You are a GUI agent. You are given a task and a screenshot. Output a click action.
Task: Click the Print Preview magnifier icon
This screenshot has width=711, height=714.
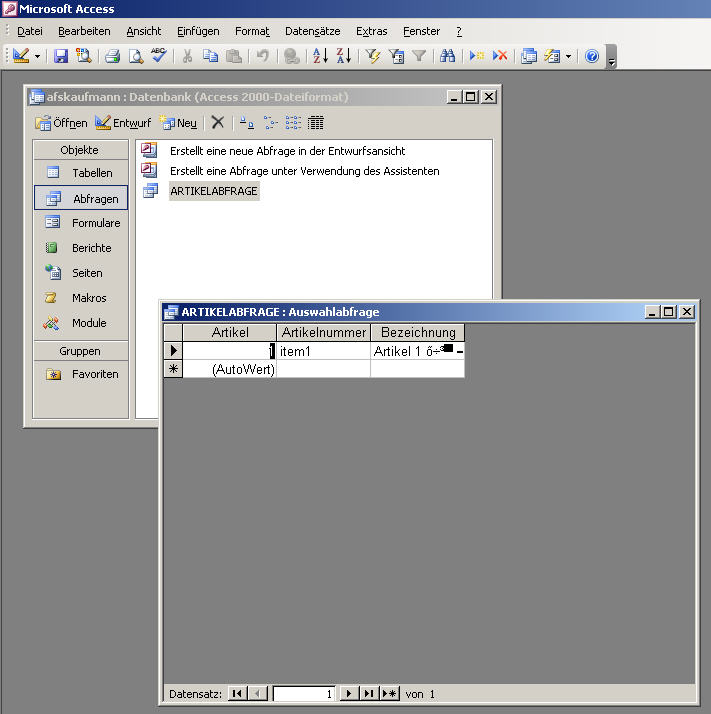click(136, 56)
